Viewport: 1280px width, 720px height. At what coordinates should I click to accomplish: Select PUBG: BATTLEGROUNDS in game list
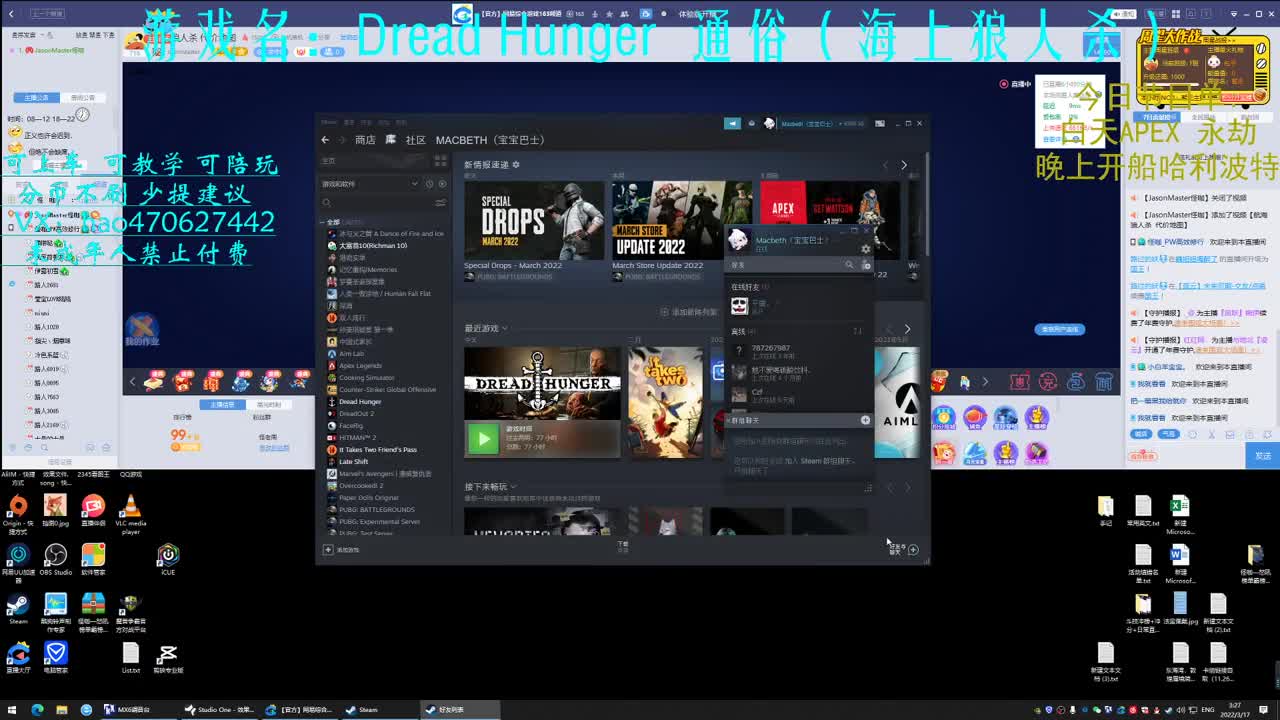pos(370,510)
